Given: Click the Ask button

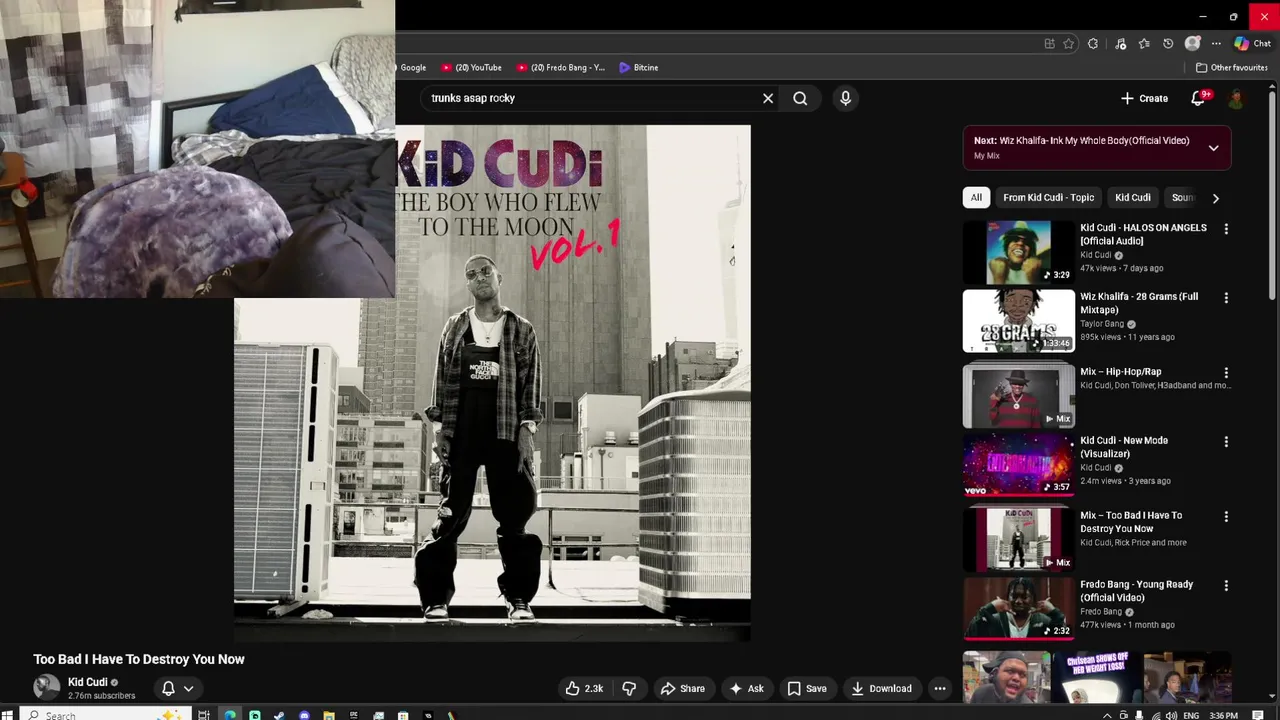Looking at the screenshot, I should tap(747, 688).
